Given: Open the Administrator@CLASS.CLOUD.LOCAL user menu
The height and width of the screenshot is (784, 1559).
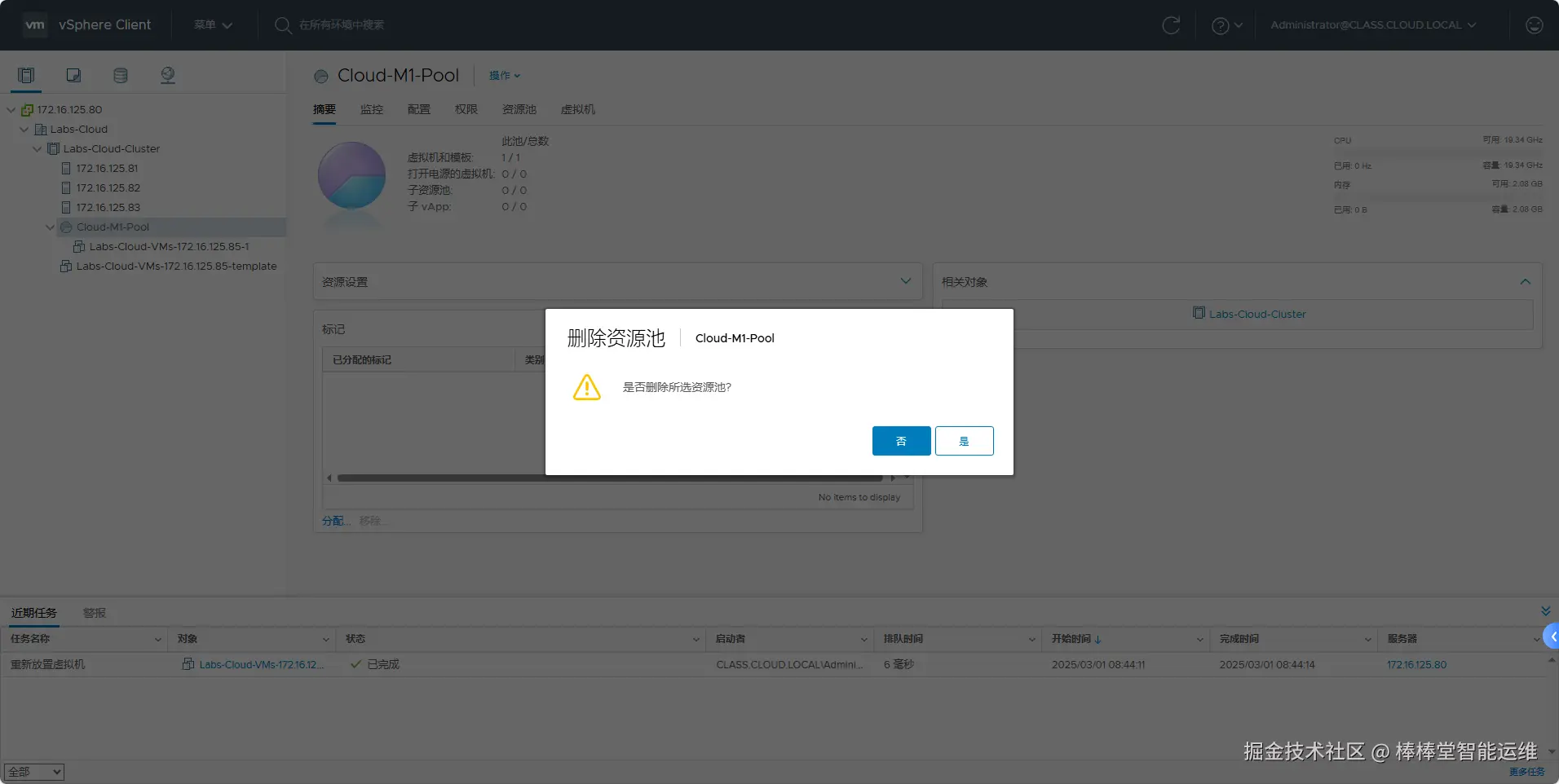Looking at the screenshot, I should pyautogui.click(x=1373, y=25).
